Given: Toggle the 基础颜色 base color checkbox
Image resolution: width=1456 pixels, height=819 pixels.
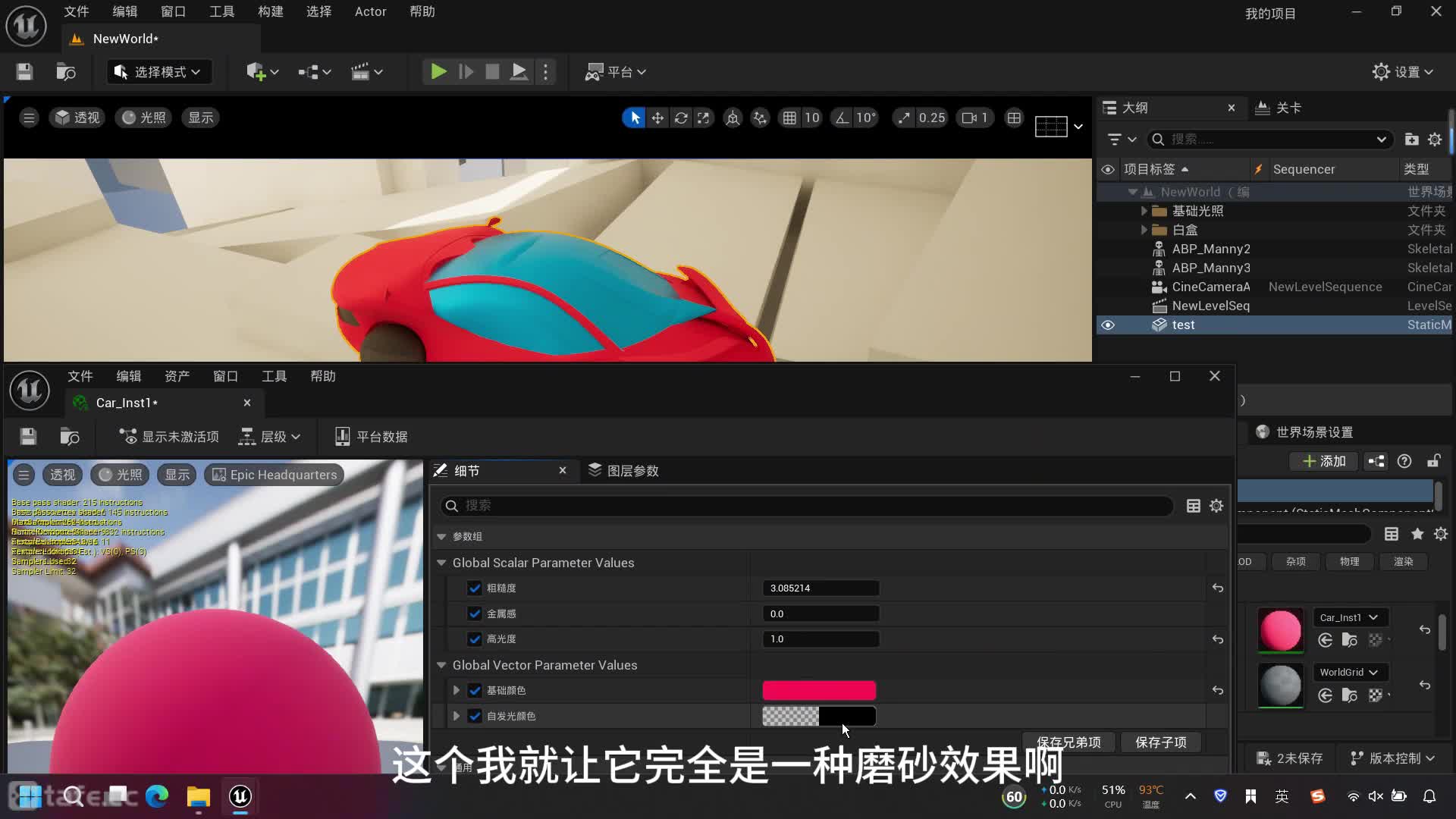Looking at the screenshot, I should 475,691.
